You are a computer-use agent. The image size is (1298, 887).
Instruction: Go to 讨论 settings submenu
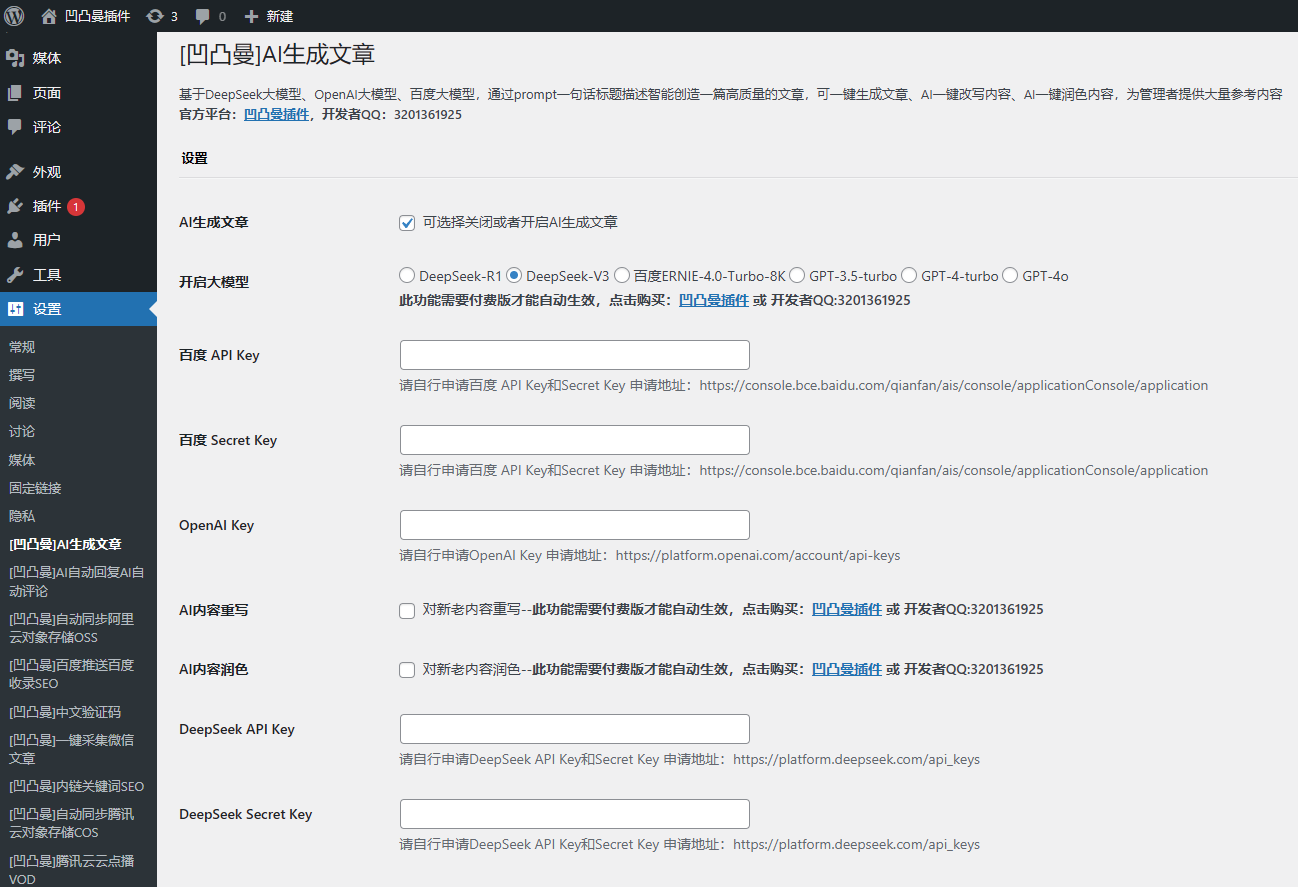click(x=22, y=431)
